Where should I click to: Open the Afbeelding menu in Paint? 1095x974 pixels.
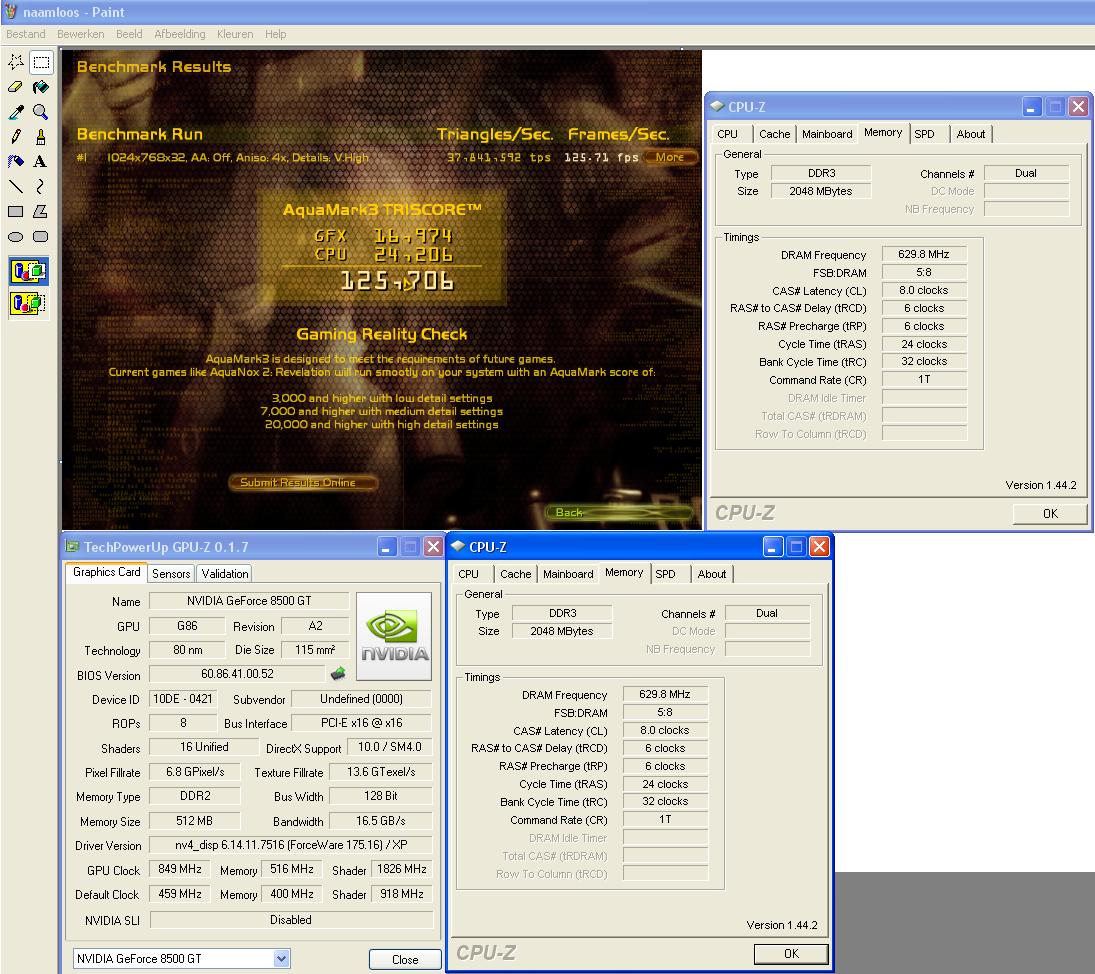(179, 34)
